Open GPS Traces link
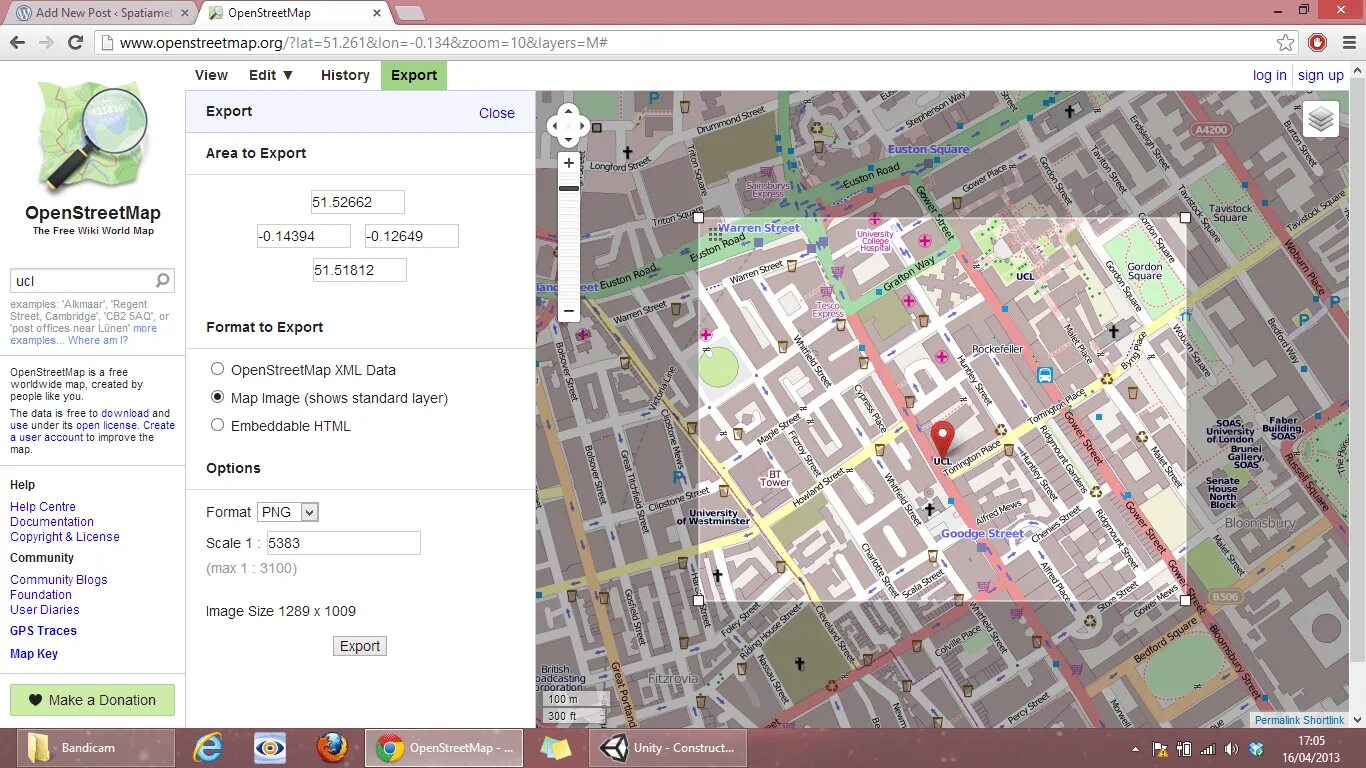1366x768 pixels. (x=43, y=631)
